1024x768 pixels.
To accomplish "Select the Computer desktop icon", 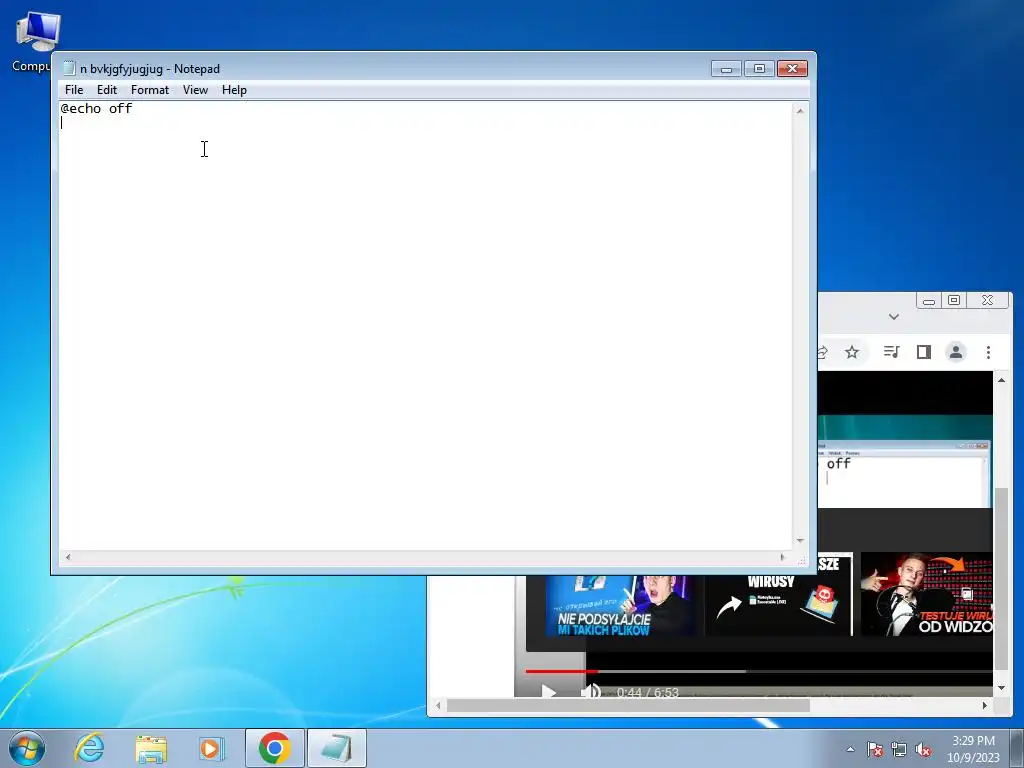I will pos(37,42).
